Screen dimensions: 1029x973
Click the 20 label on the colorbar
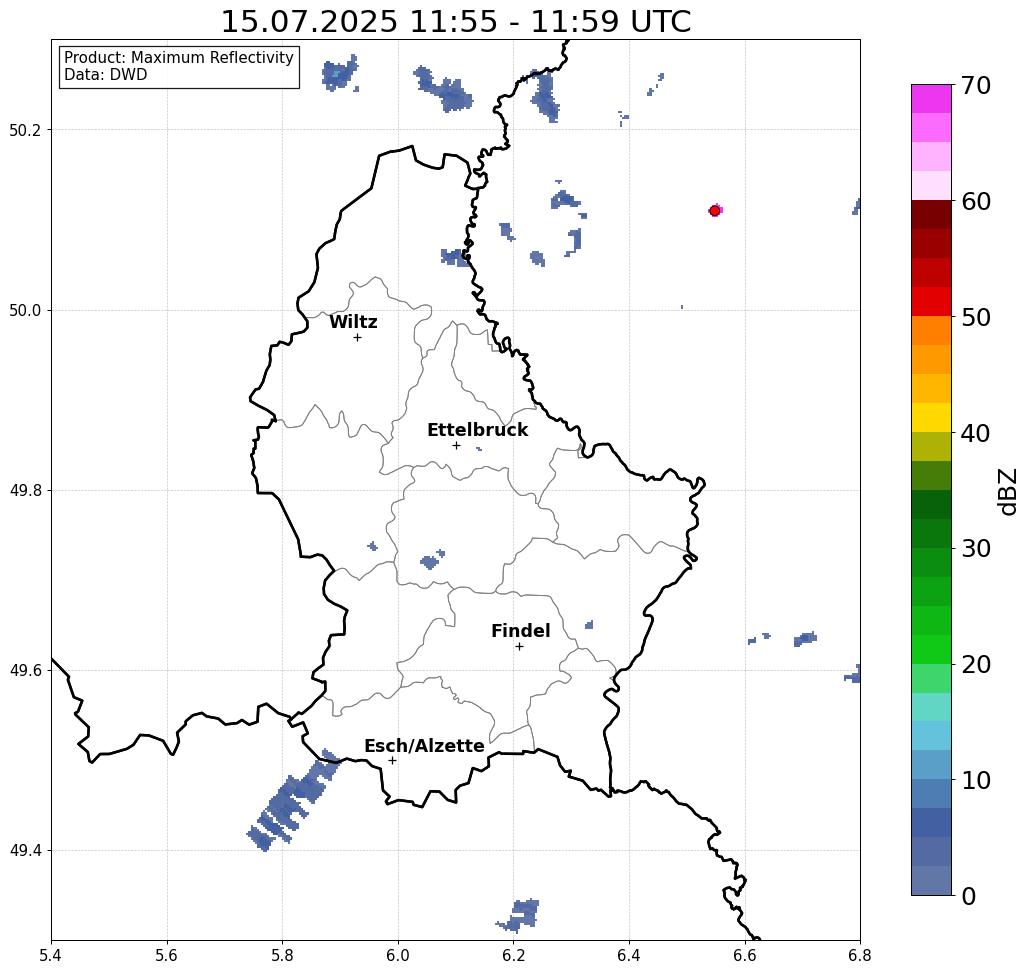(975, 665)
